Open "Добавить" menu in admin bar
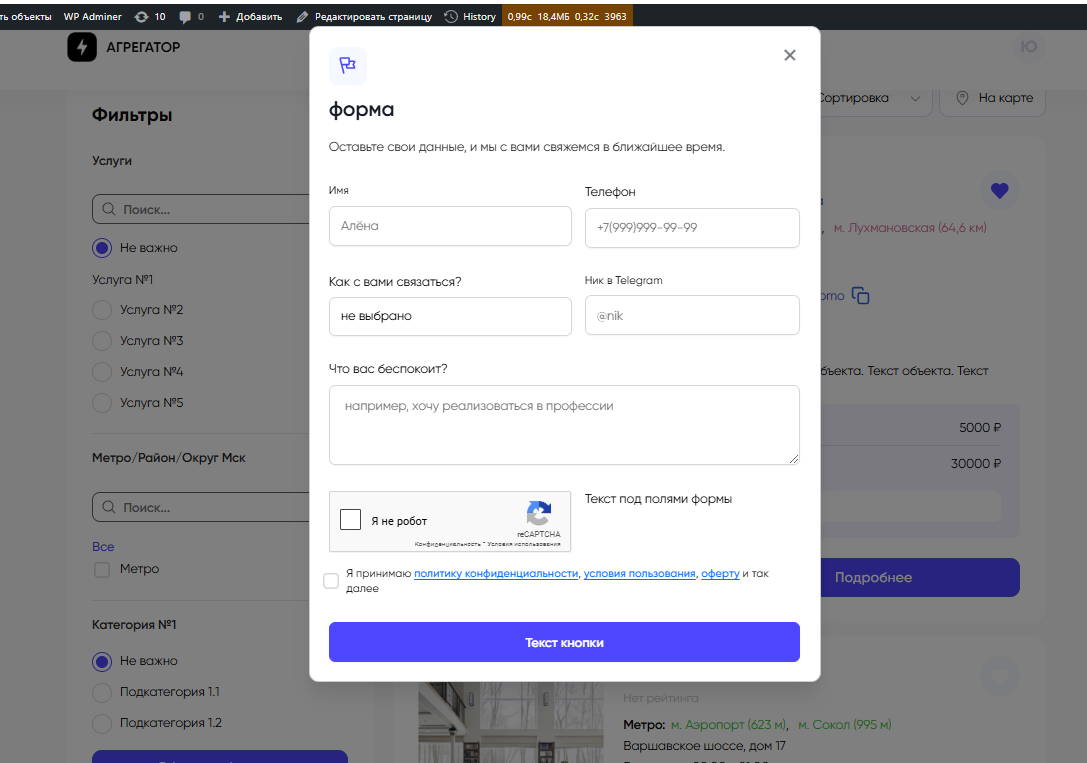 [x=250, y=17]
